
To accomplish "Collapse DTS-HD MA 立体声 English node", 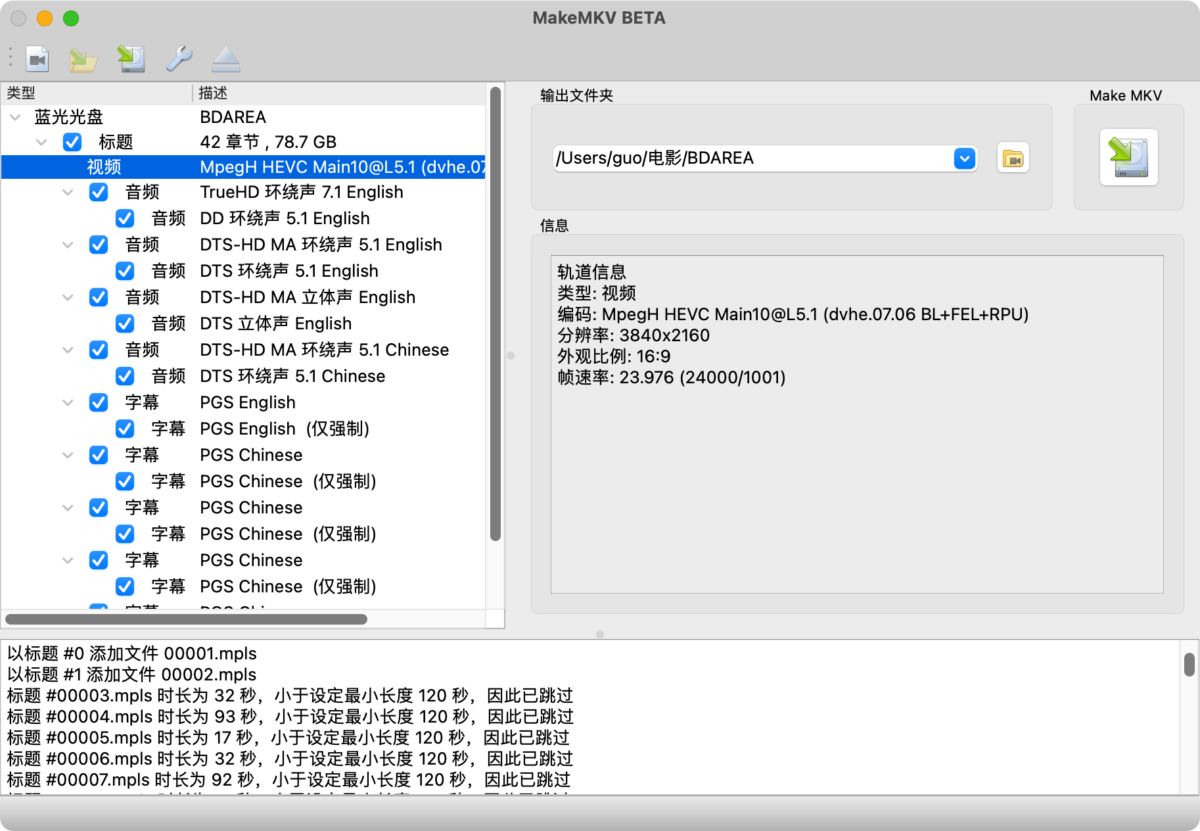I will coord(68,297).
